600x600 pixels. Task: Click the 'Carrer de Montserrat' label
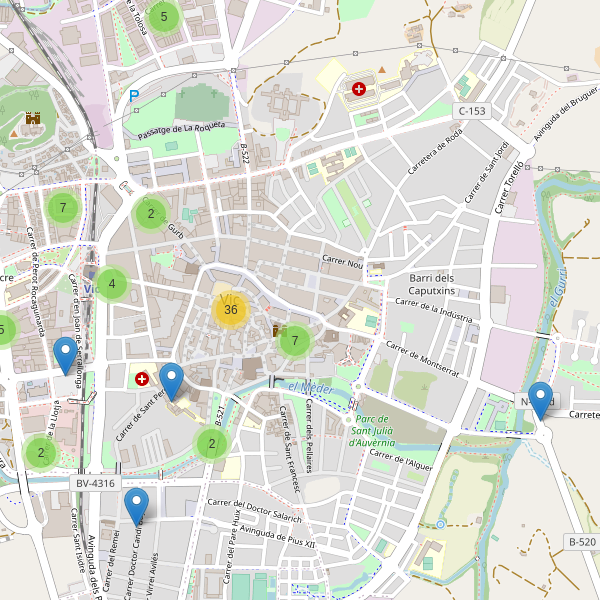tap(422, 359)
